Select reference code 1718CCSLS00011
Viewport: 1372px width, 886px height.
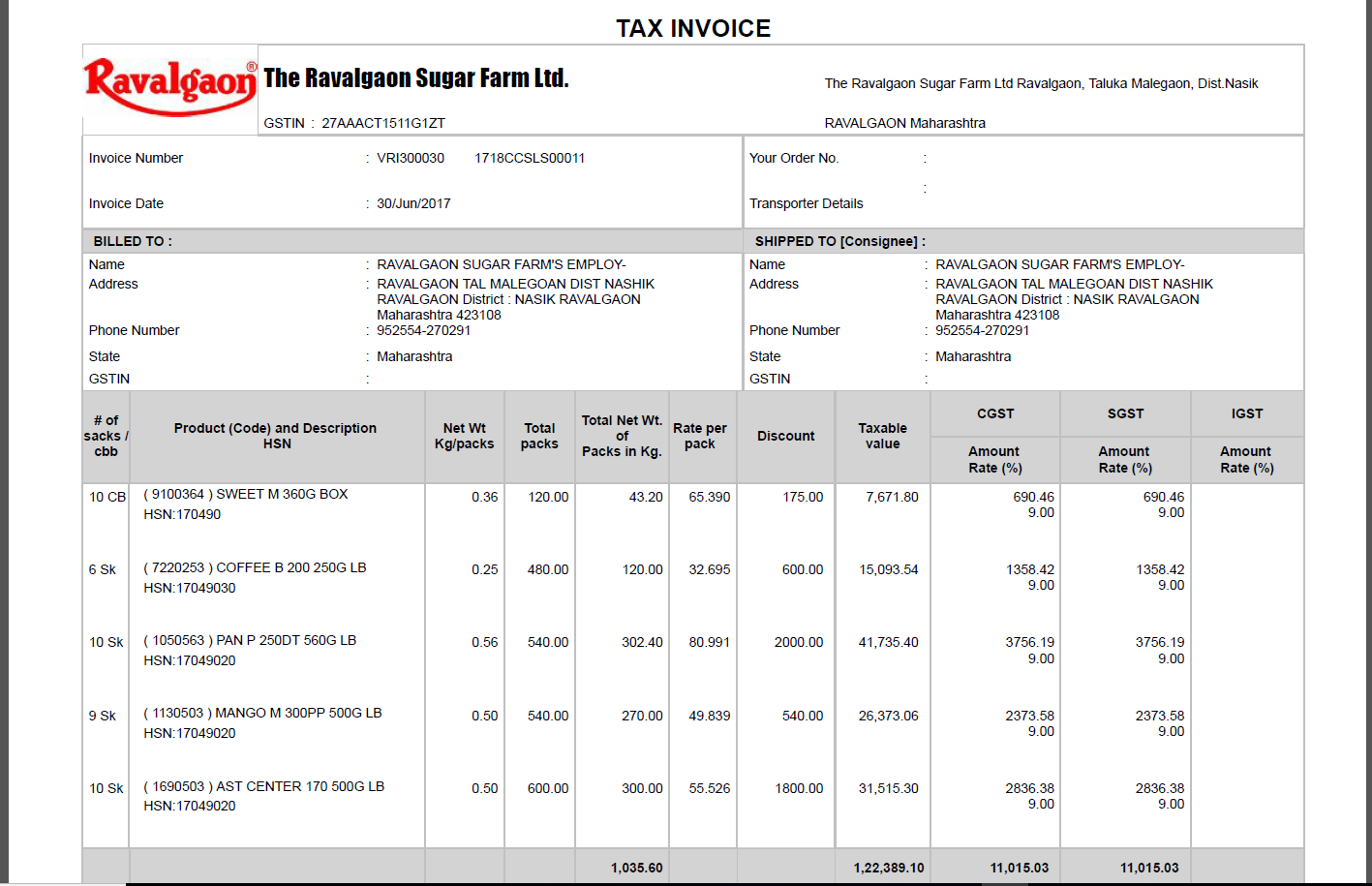tap(530, 158)
